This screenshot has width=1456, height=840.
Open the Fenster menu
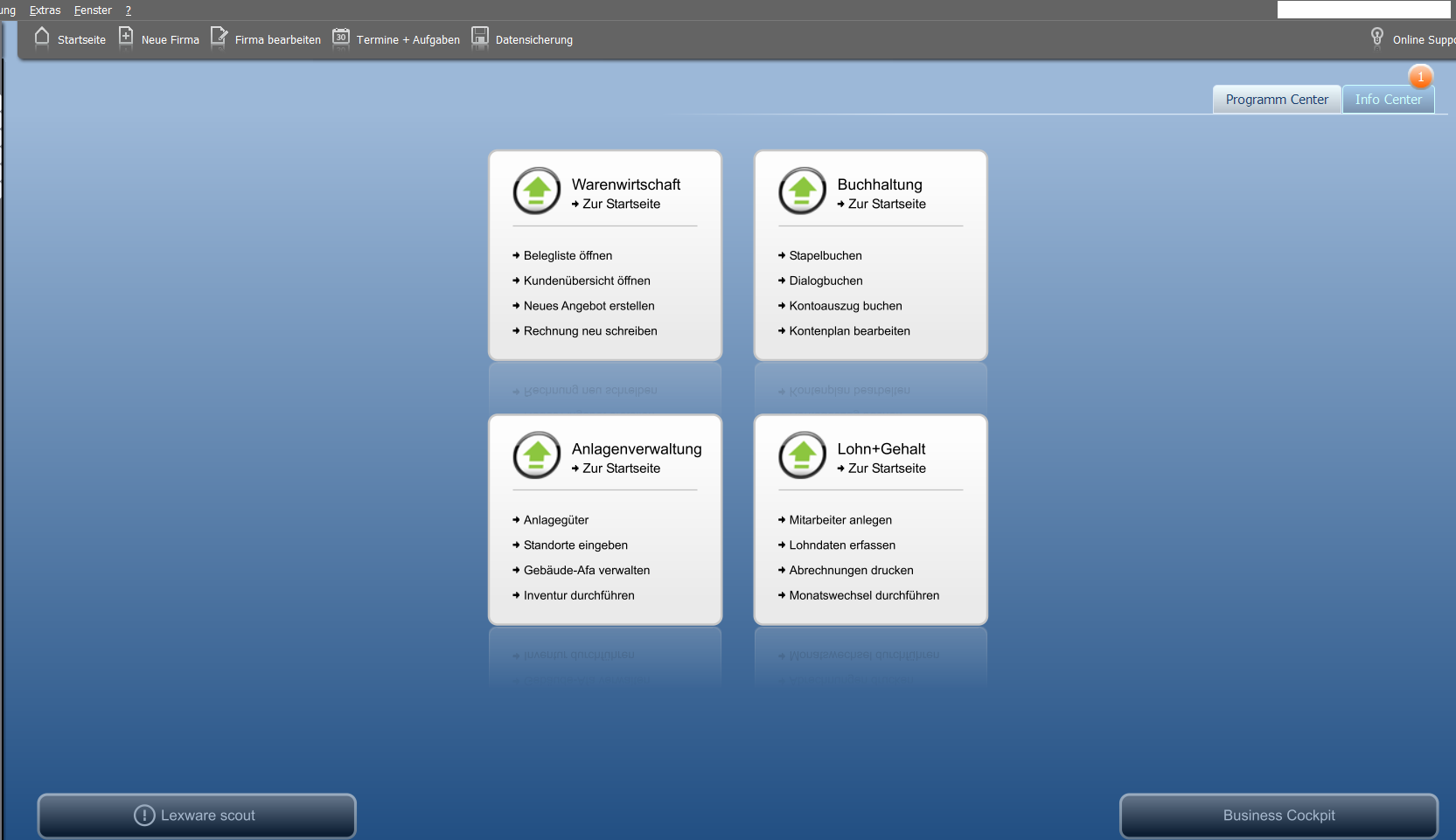pyautogui.click(x=93, y=10)
